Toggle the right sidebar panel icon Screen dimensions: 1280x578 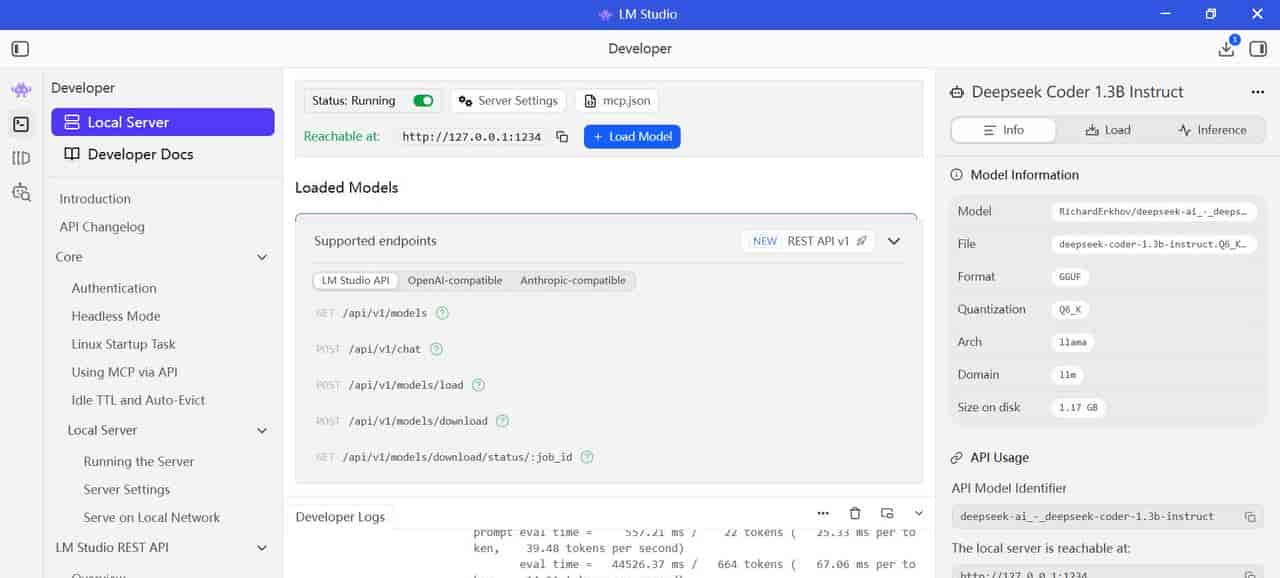(x=1258, y=48)
